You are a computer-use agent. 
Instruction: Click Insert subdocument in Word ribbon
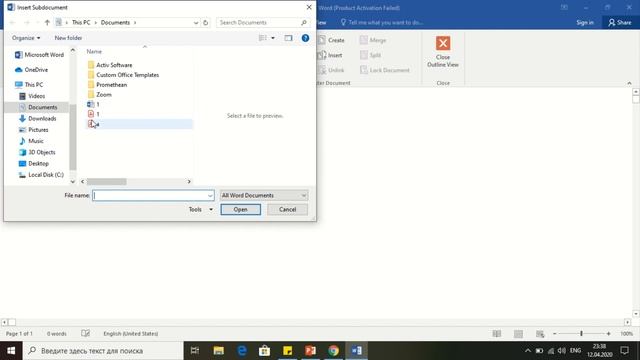coord(330,55)
